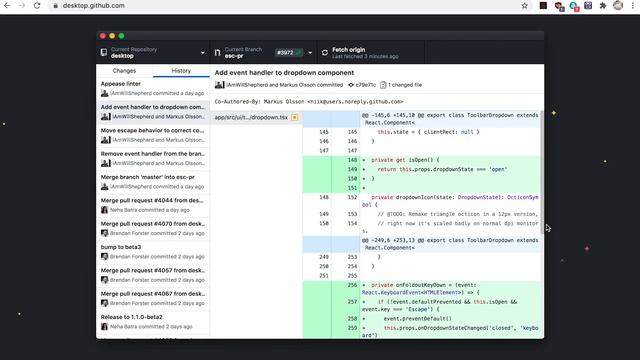Select the Appease linter commit
This screenshot has height=360, width=640.
[153, 88]
